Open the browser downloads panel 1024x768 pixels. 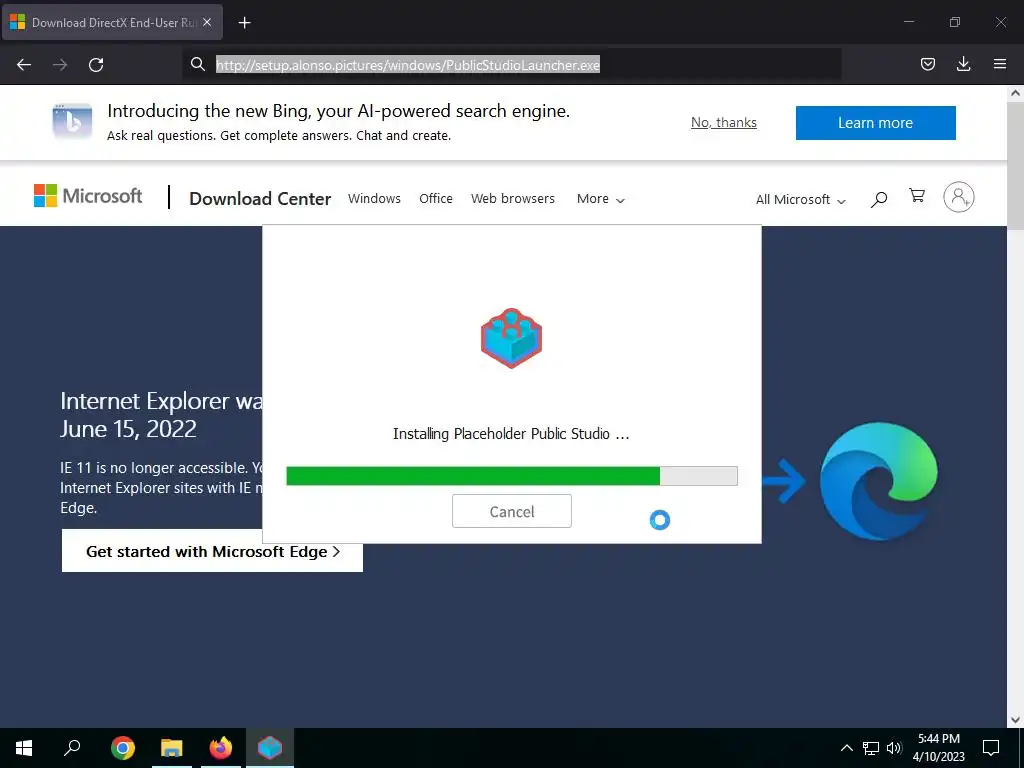(x=963, y=64)
